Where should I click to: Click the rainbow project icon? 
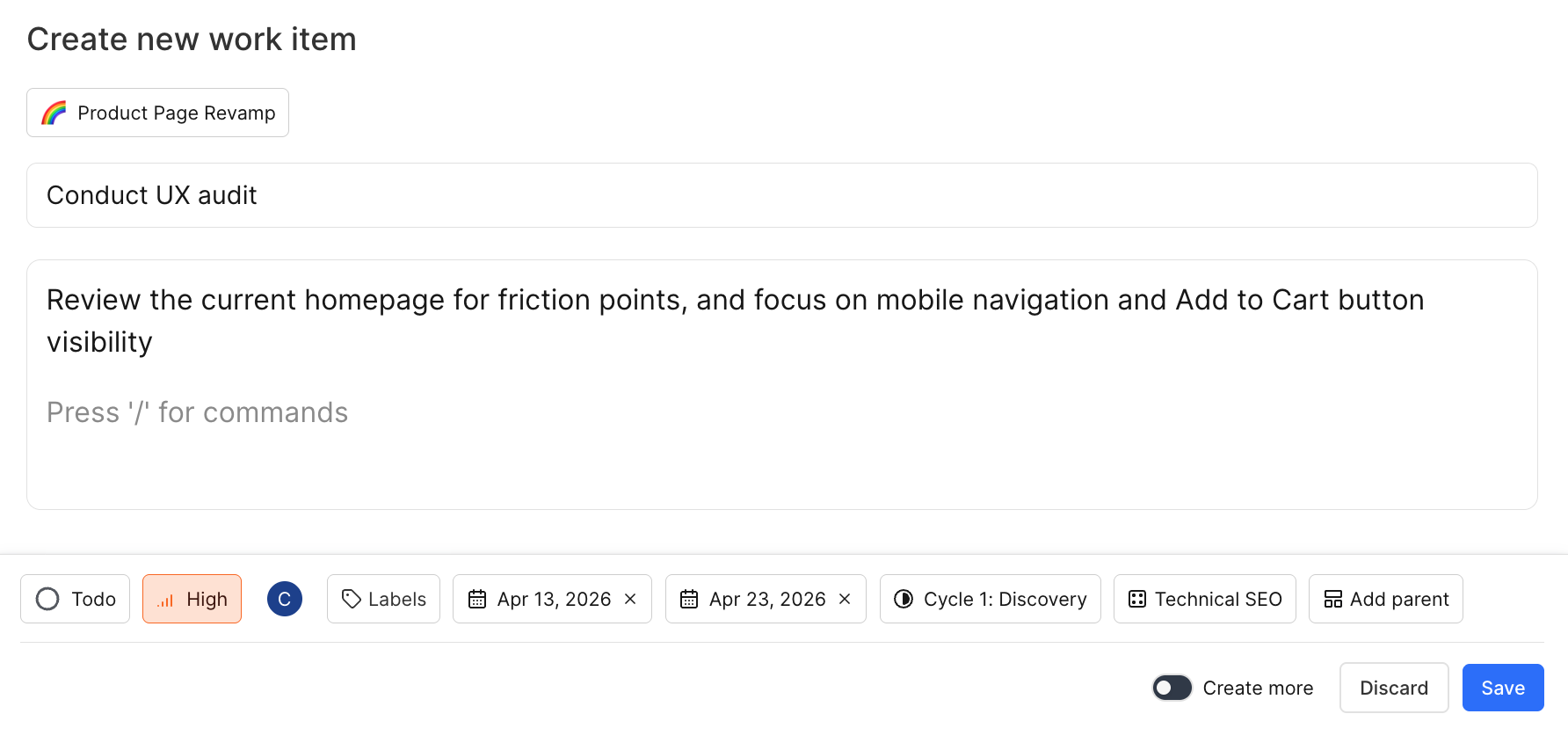54,113
